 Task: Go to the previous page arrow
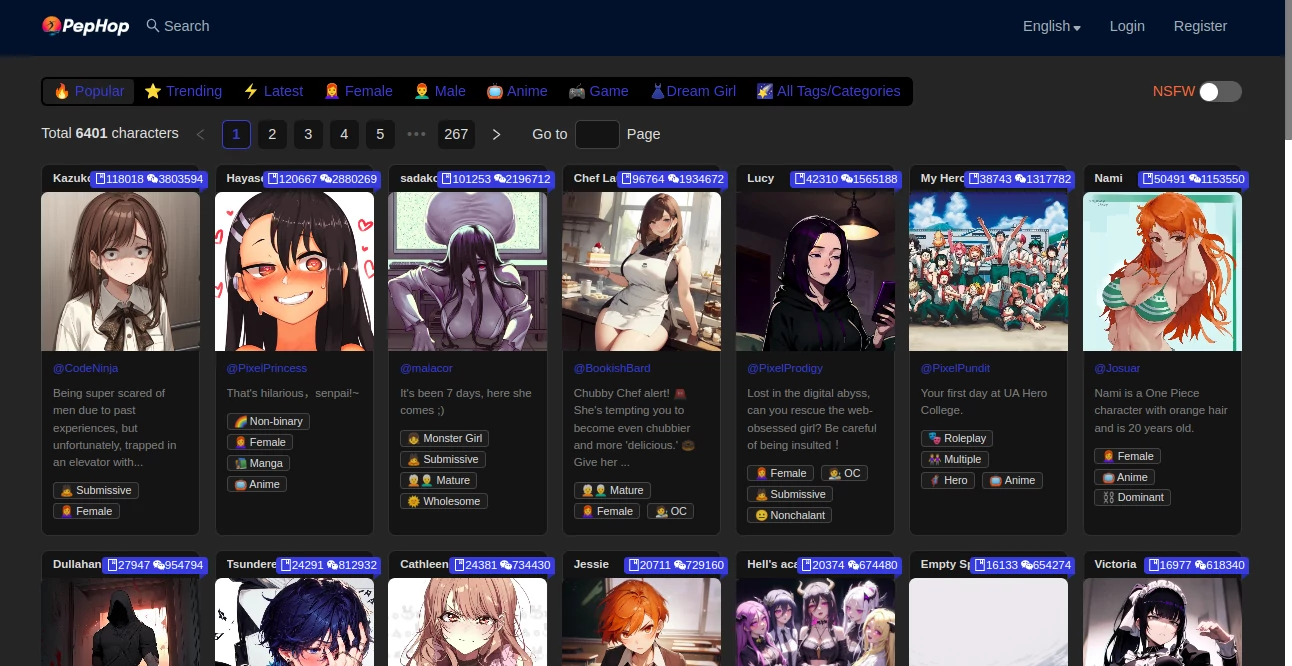coord(200,134)
